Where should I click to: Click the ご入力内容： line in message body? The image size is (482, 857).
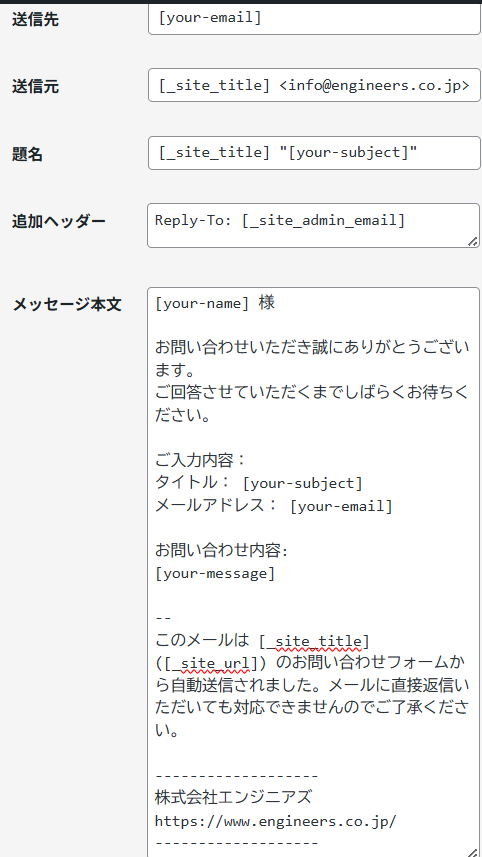(202, 460)
